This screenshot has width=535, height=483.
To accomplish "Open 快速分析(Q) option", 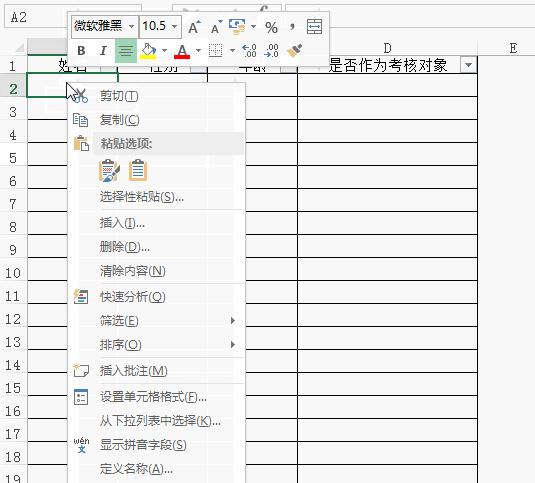I will pyautogui.click(x=157, y=297).
